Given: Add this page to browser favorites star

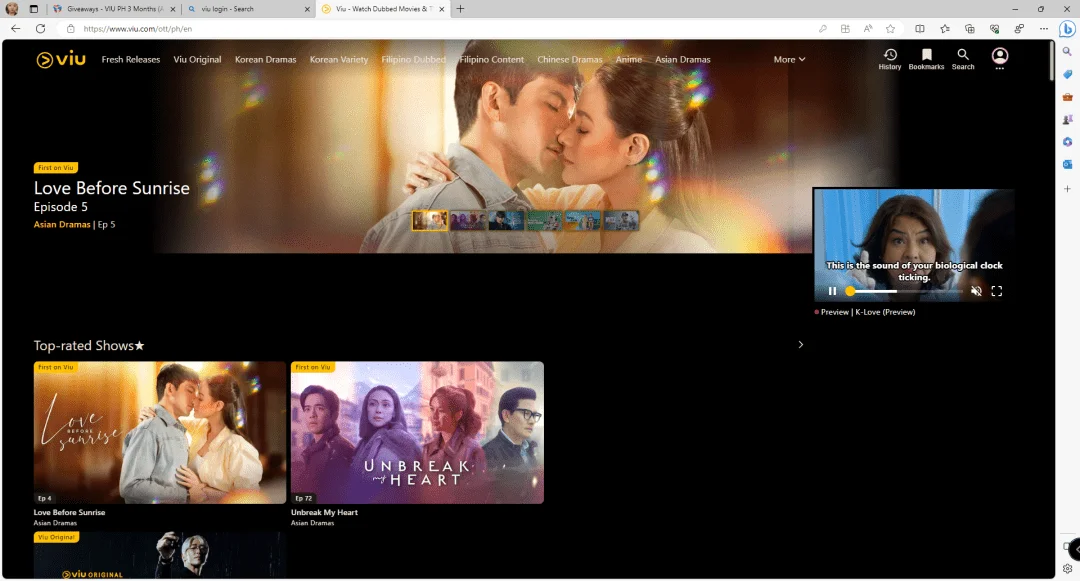Looking at the screenshot, I should pyautogui.click(x=891, y=29).
